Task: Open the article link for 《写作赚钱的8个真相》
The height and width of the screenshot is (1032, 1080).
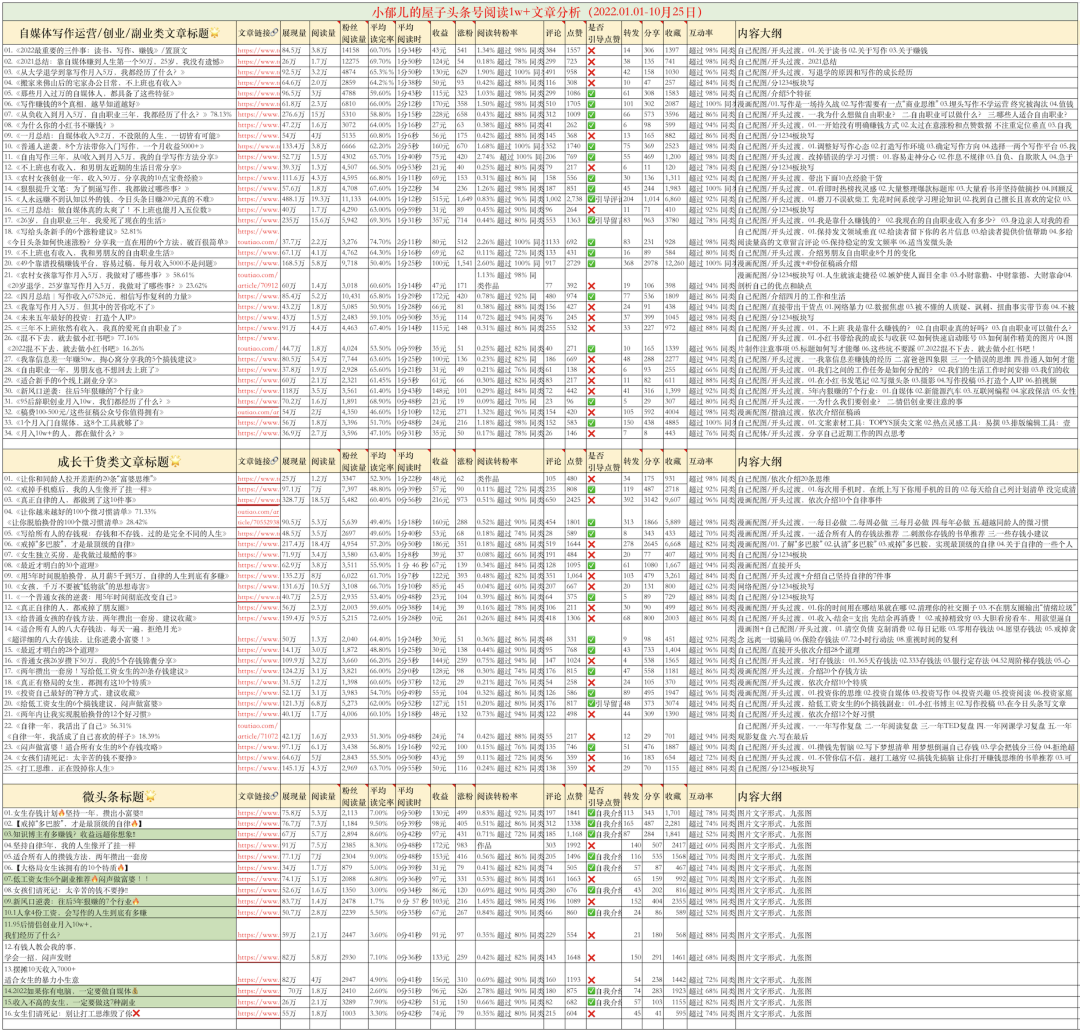Action: coord(258,104)
